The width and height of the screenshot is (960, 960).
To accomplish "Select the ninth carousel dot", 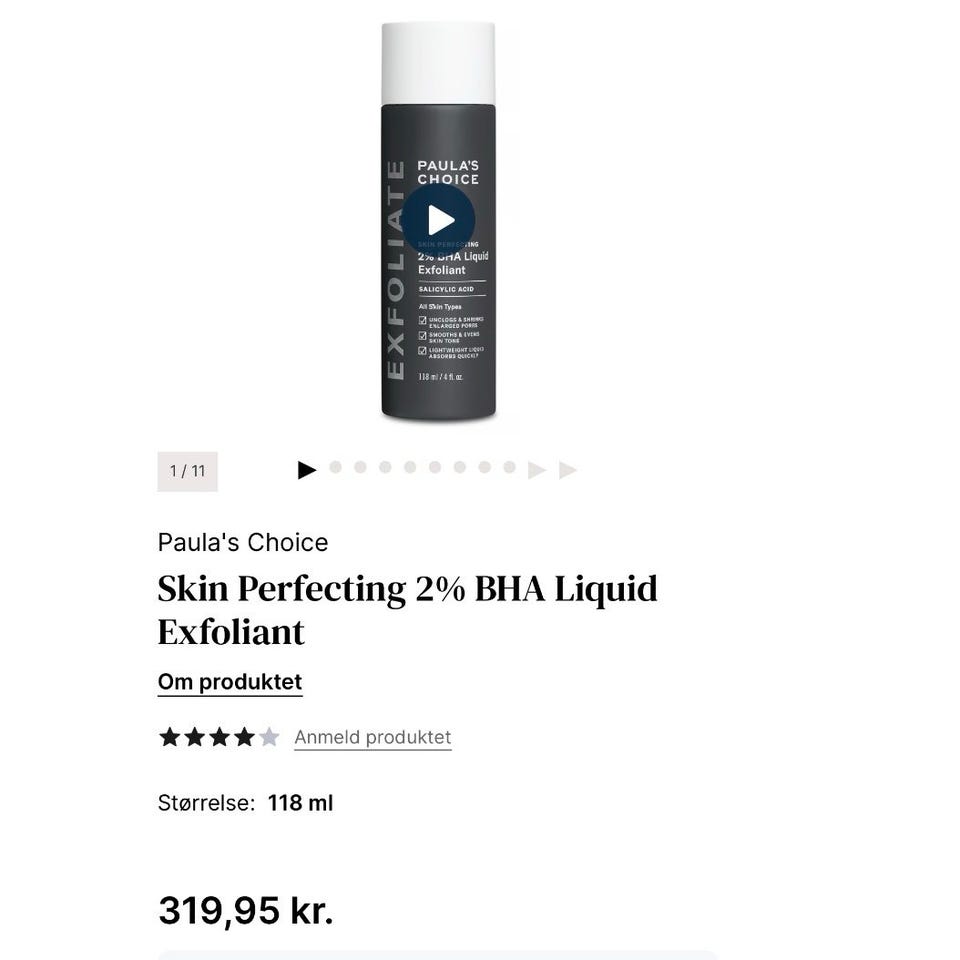I will point(509,467).
